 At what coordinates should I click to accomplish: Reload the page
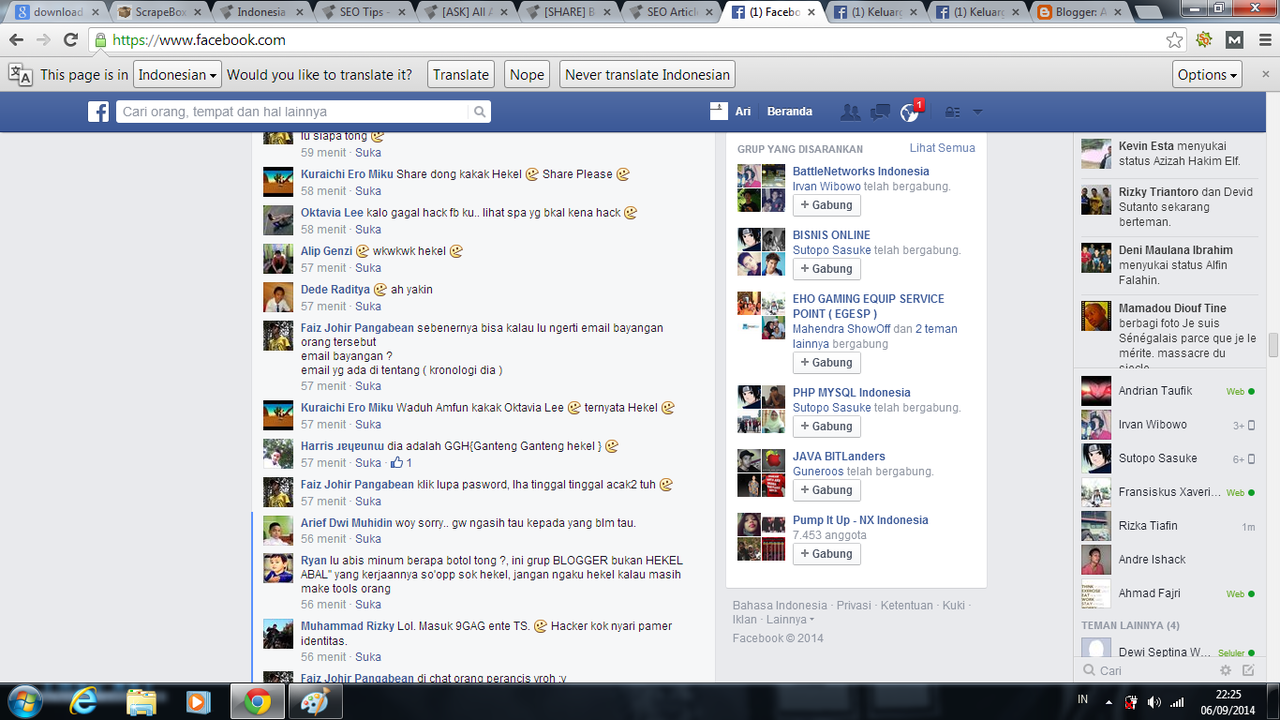(70, 40)
